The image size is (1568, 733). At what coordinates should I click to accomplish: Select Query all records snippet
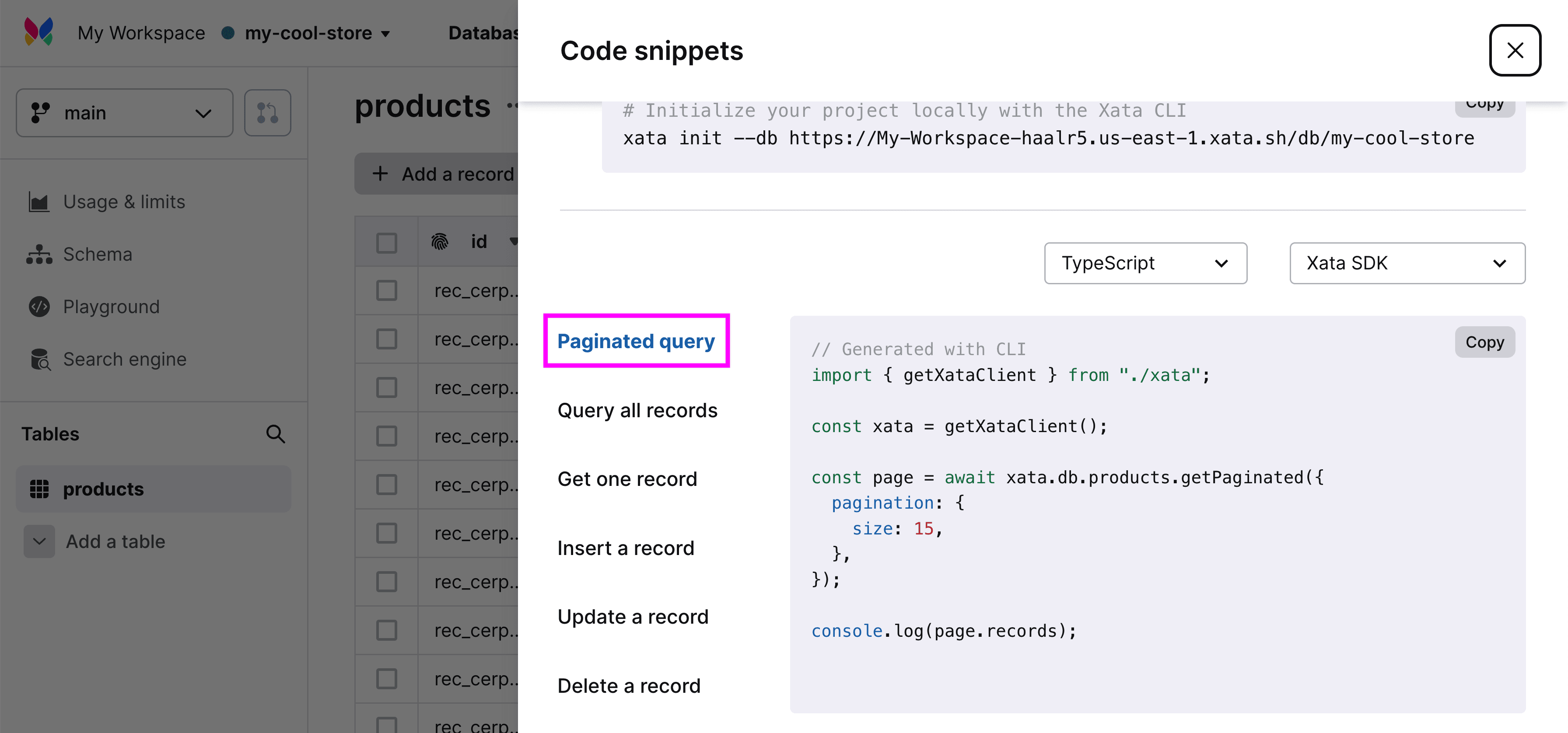click(637, 411)
